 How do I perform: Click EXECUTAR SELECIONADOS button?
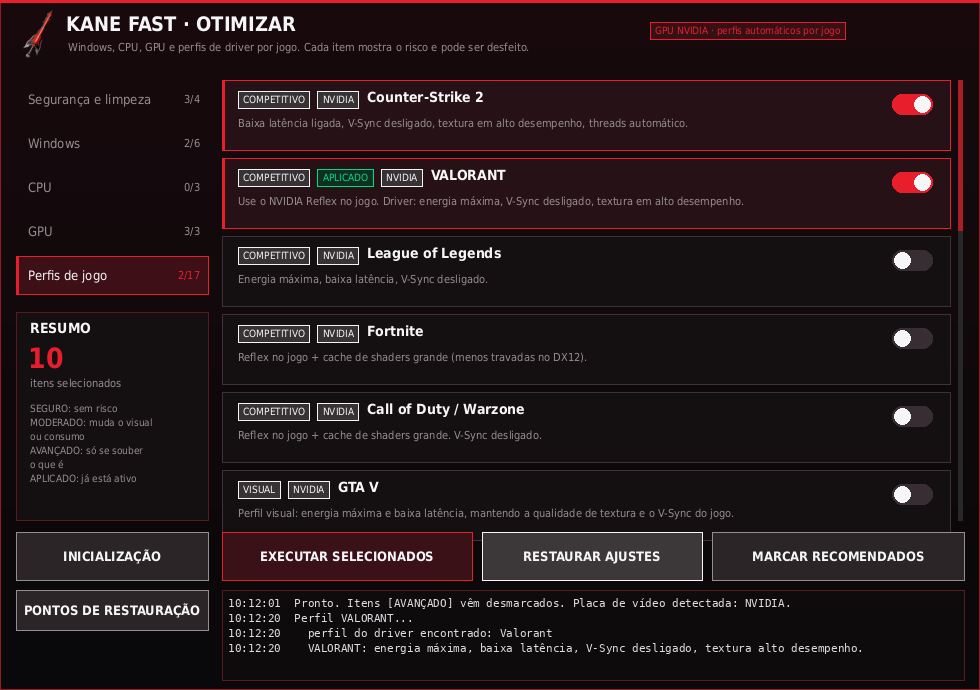347,556
